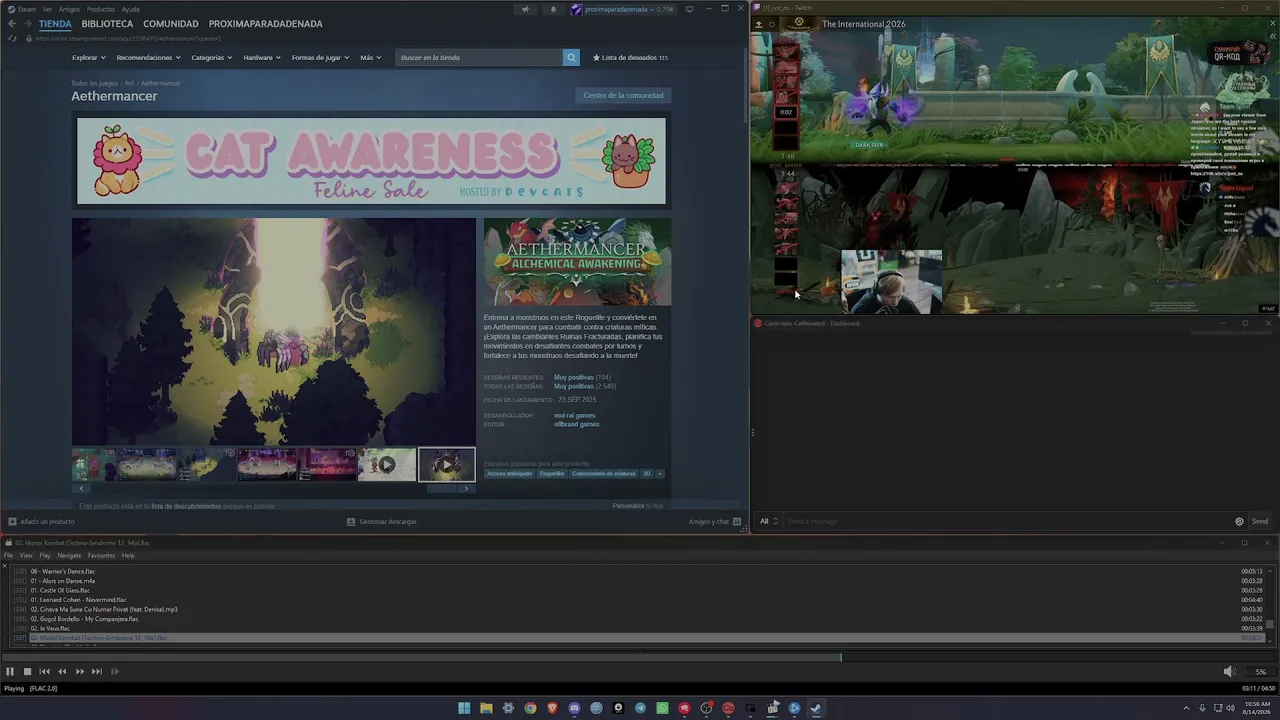Seek within the music player progress bar
The height and width of the screenshot is (720, 1280).
(x=640, y=658)
